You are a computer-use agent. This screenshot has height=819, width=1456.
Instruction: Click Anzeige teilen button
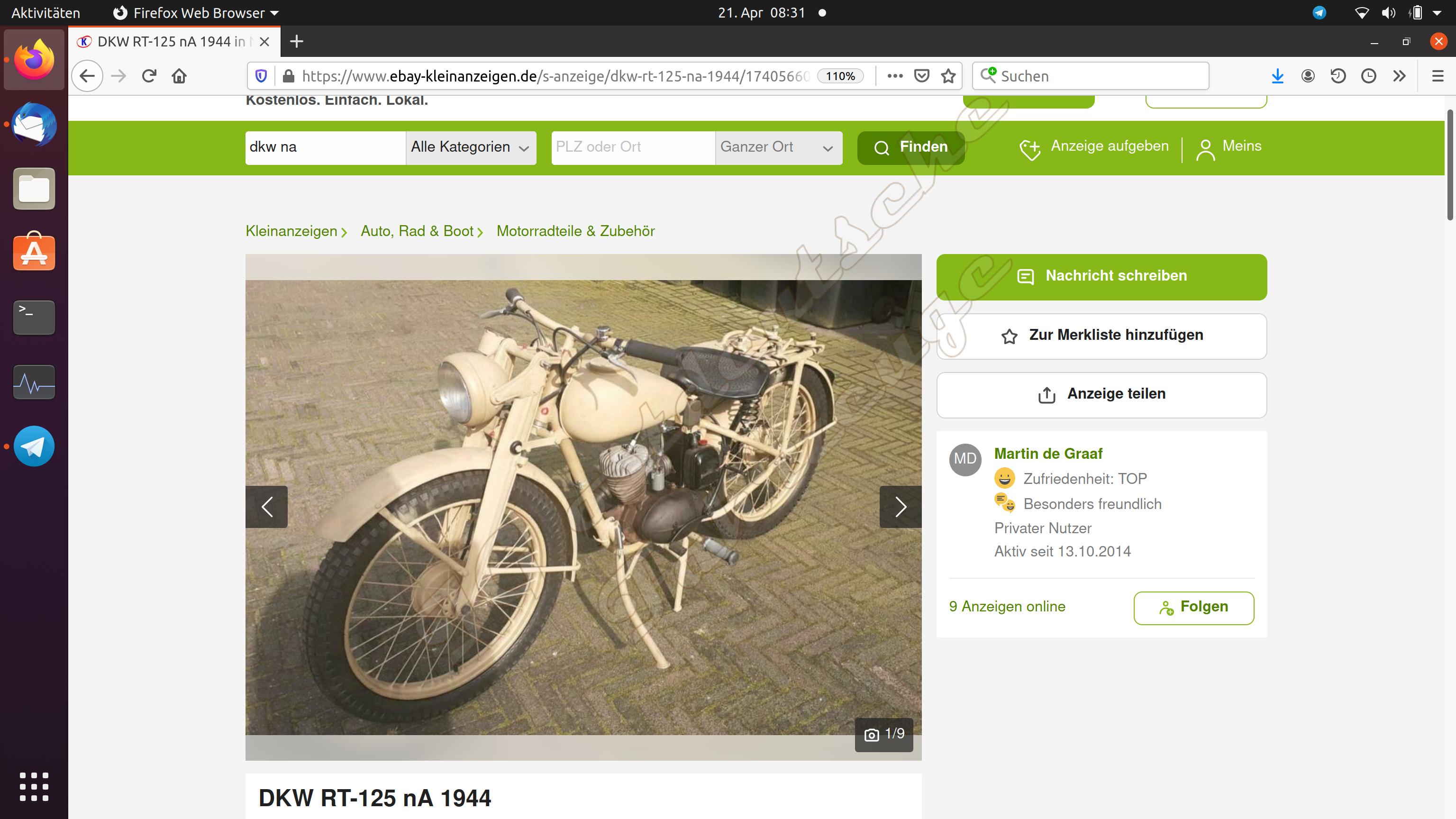tap(1101, 394)
